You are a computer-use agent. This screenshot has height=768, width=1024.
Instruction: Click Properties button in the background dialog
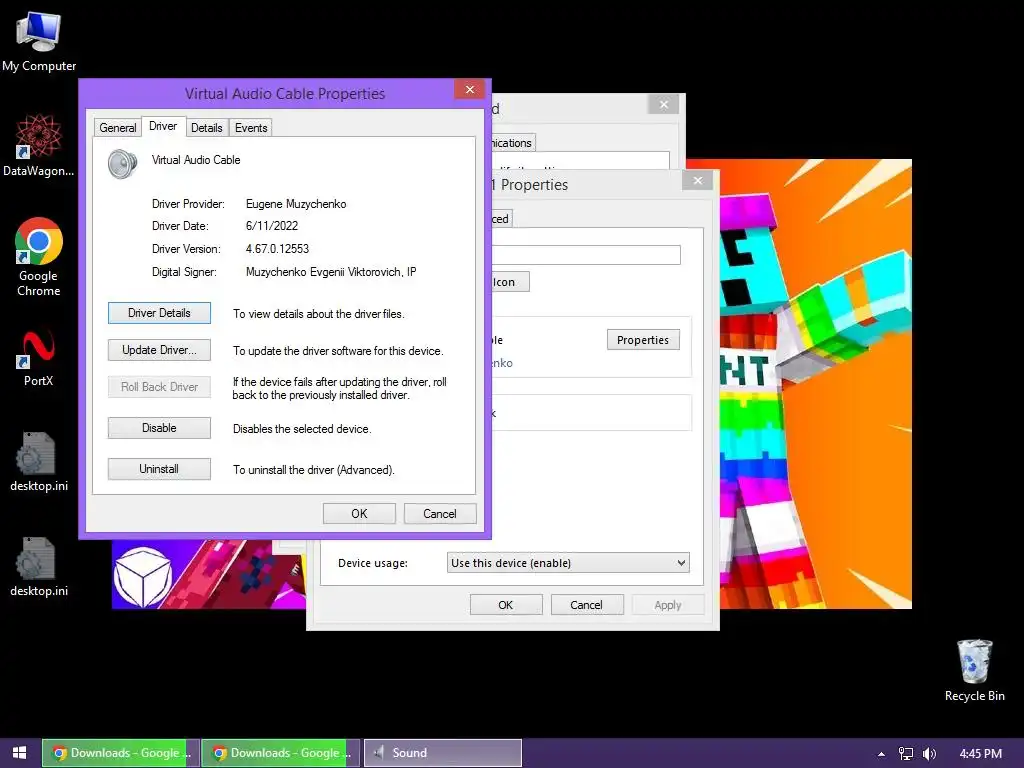643,340
